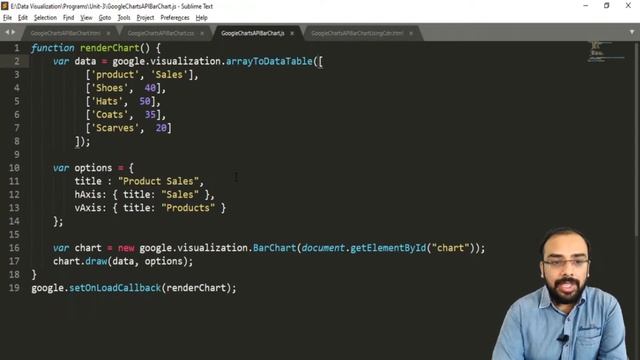
Task: Click the right tab-scroll arrow
Action: tap(13, 32)
